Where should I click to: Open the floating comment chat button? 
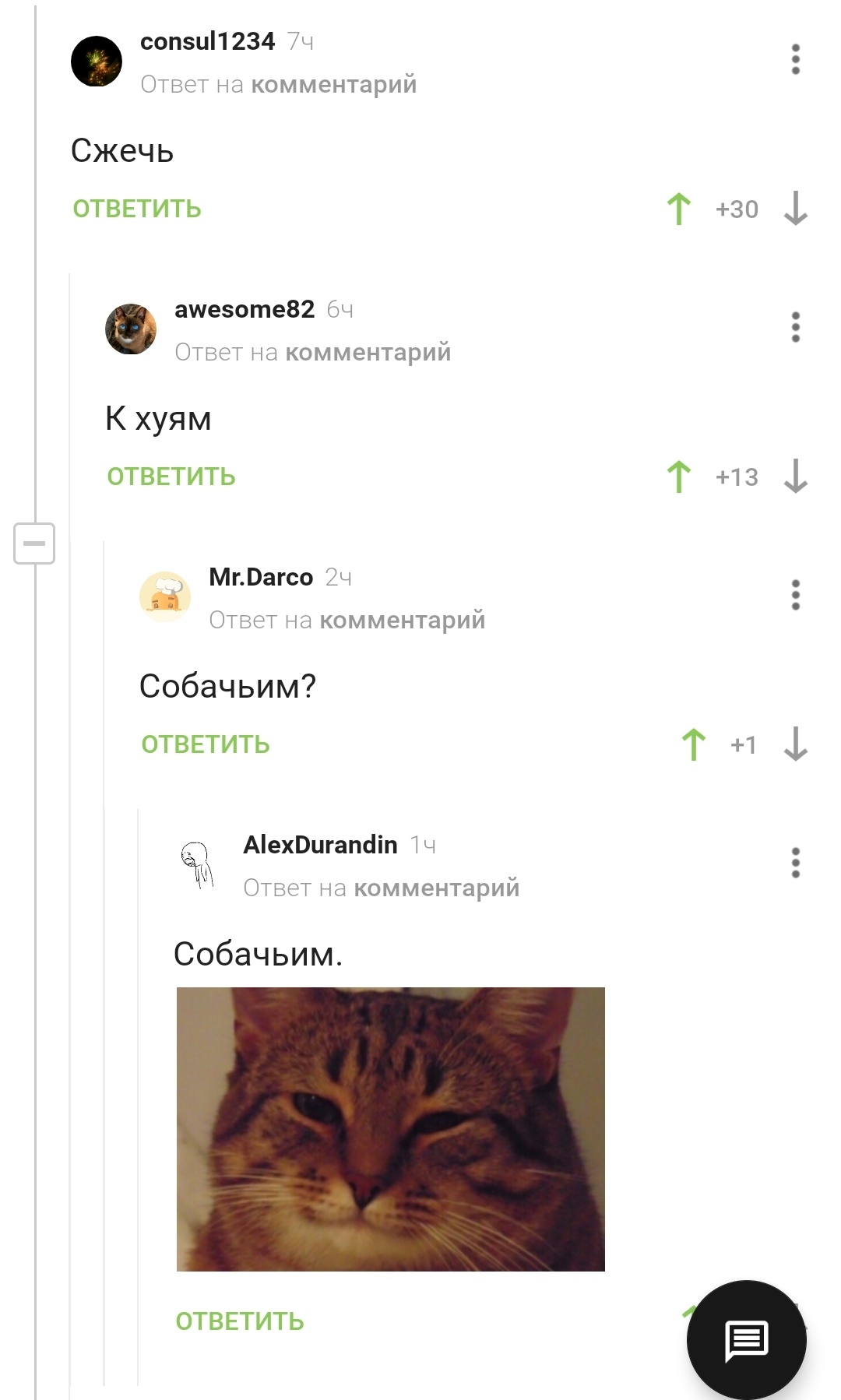coord(746,1340)
